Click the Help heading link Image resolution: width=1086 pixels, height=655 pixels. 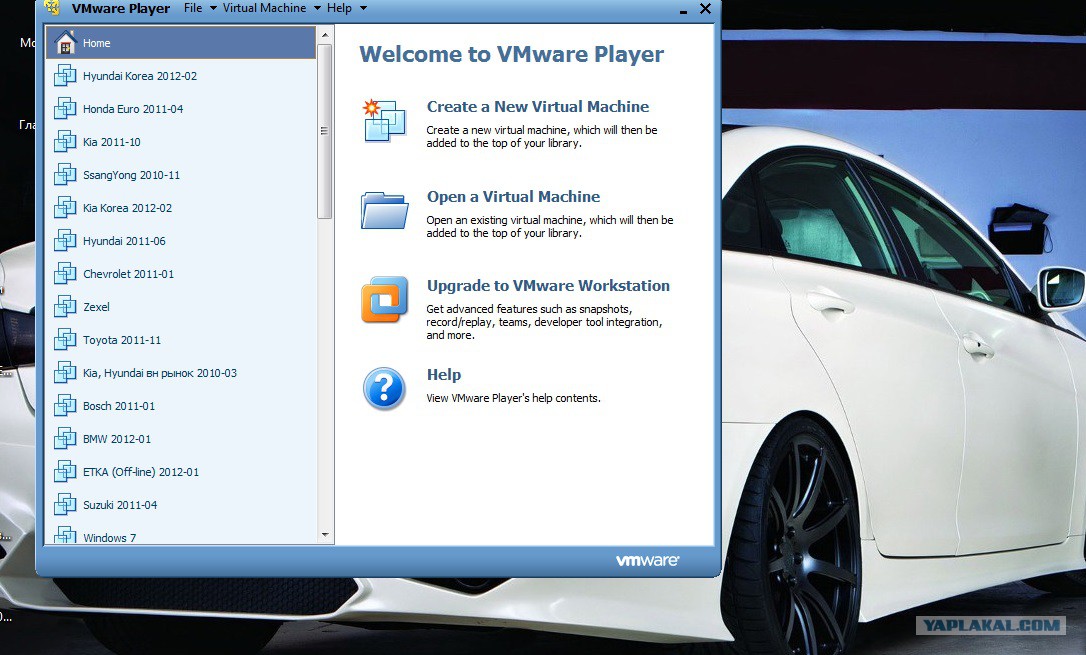(444, 375)
